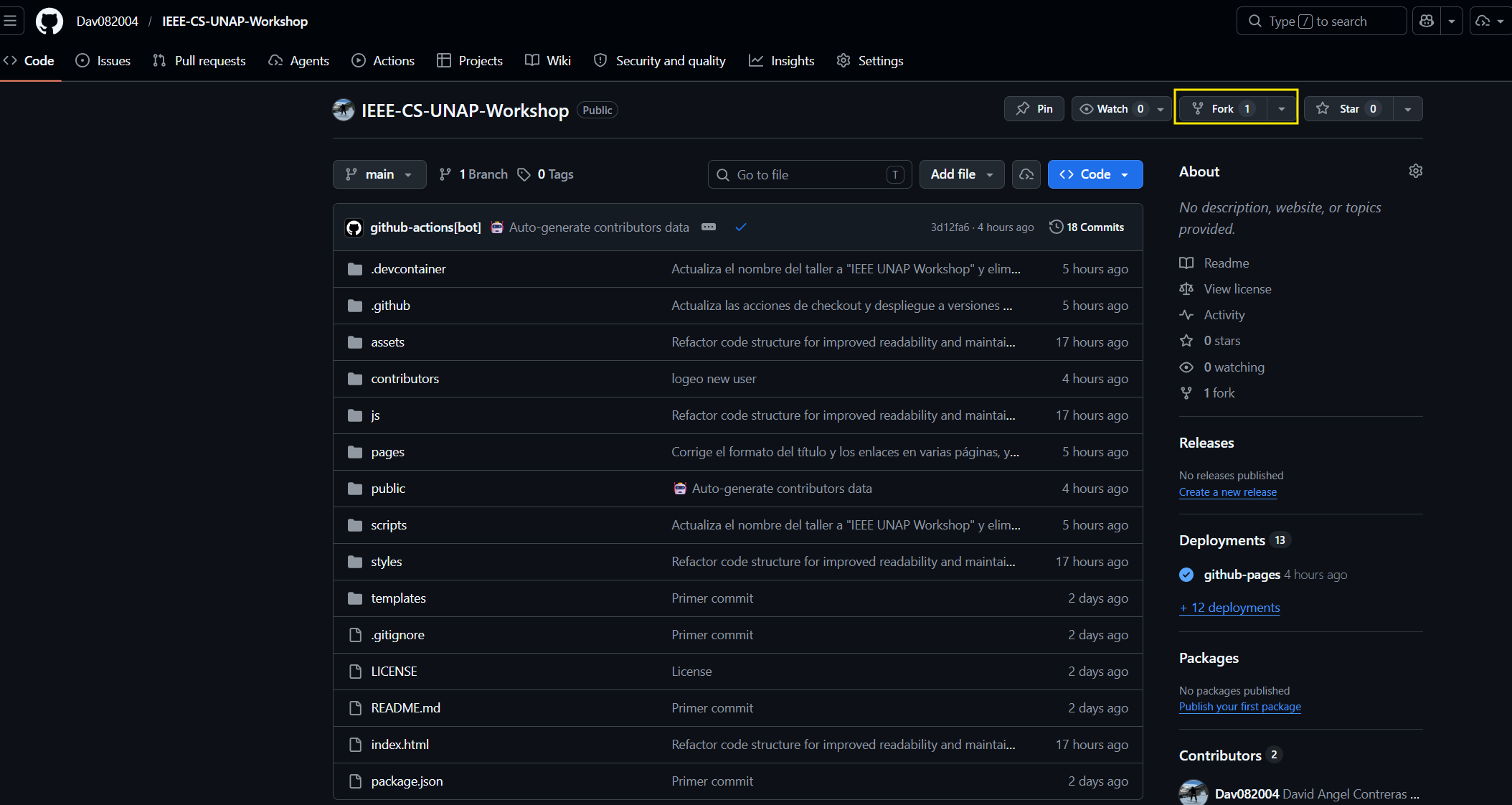Open the Projects tab
The width and height of the screenshot is (1512, 805).
point(470,60)
